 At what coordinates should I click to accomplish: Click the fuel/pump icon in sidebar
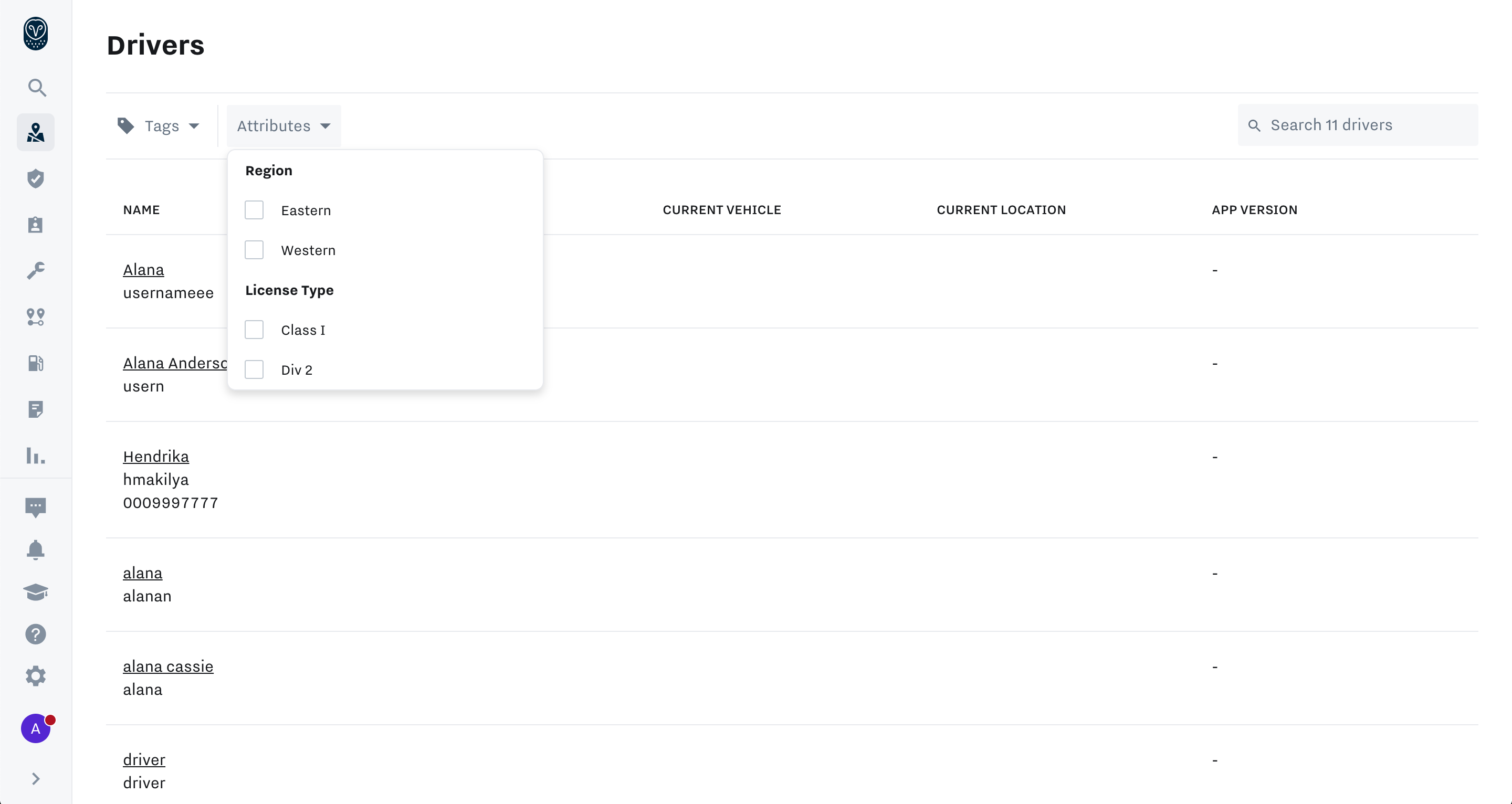click(x=36, y=363)
